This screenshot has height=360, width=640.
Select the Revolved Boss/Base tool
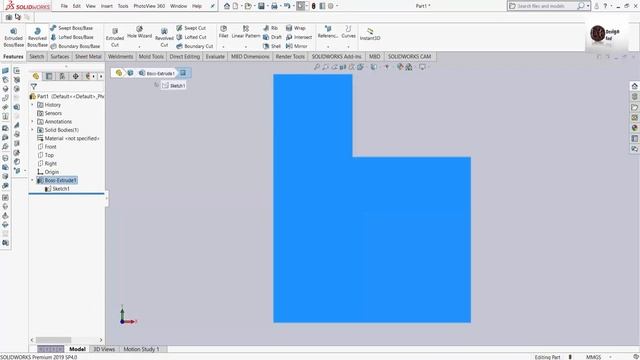(x=37, y=37)
